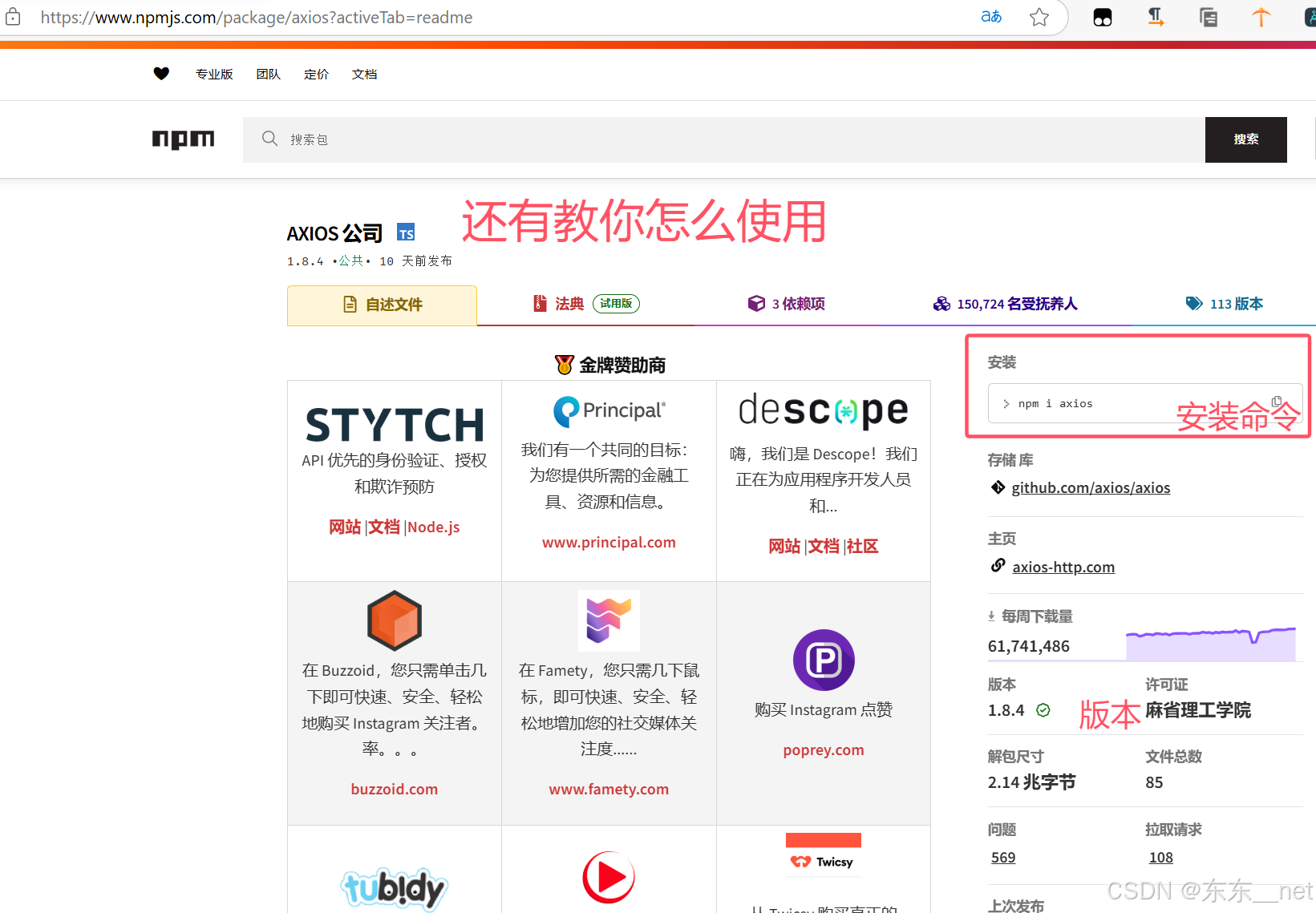The width and height of the screenshot is (1316, 913).
Task: Switch to the 3 依赖项 tab
Action: tap(787, 304)
